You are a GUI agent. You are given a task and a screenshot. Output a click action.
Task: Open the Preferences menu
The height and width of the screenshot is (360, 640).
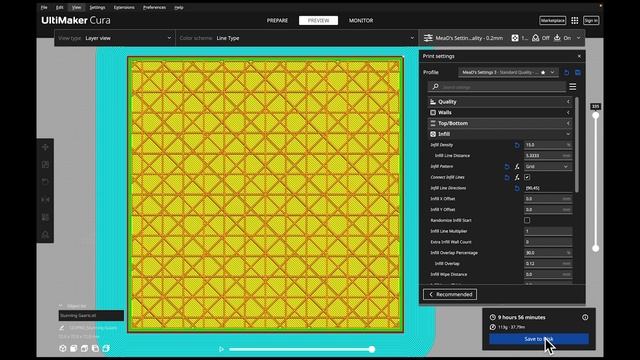pos(154,7)
